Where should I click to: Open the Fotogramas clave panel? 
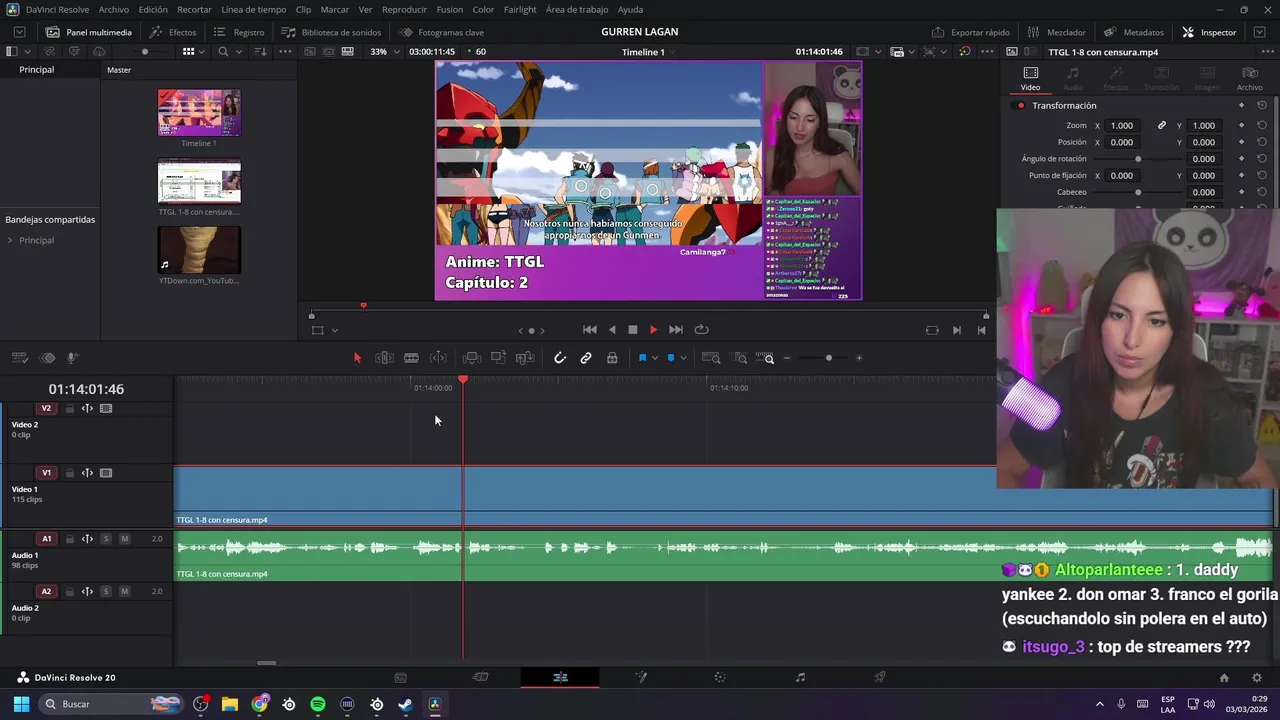pyautogui.click(x=441, y=32)
